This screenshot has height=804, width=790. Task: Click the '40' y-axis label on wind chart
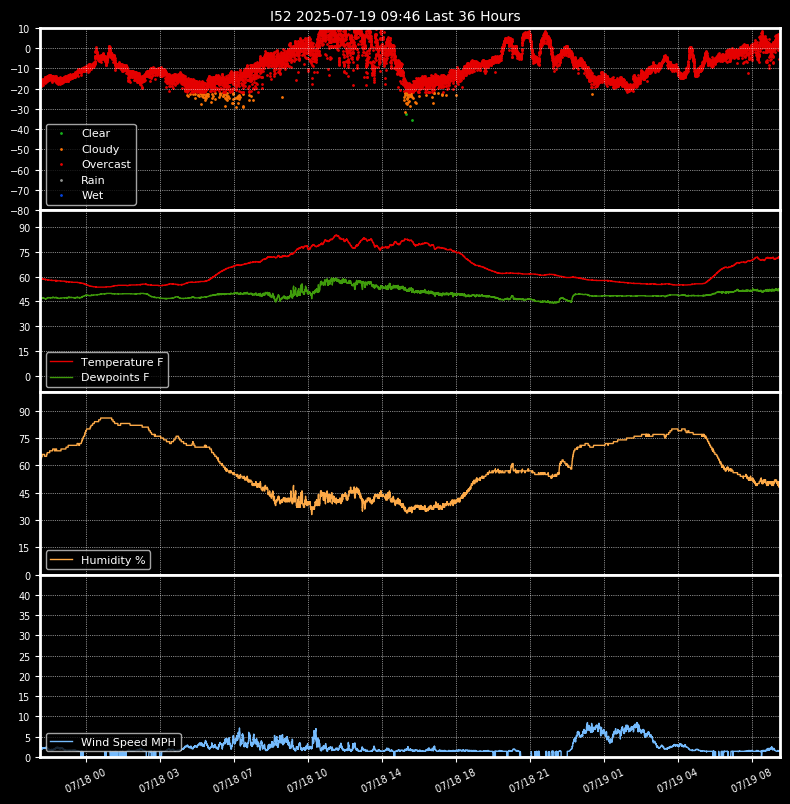tap(25, 596)
